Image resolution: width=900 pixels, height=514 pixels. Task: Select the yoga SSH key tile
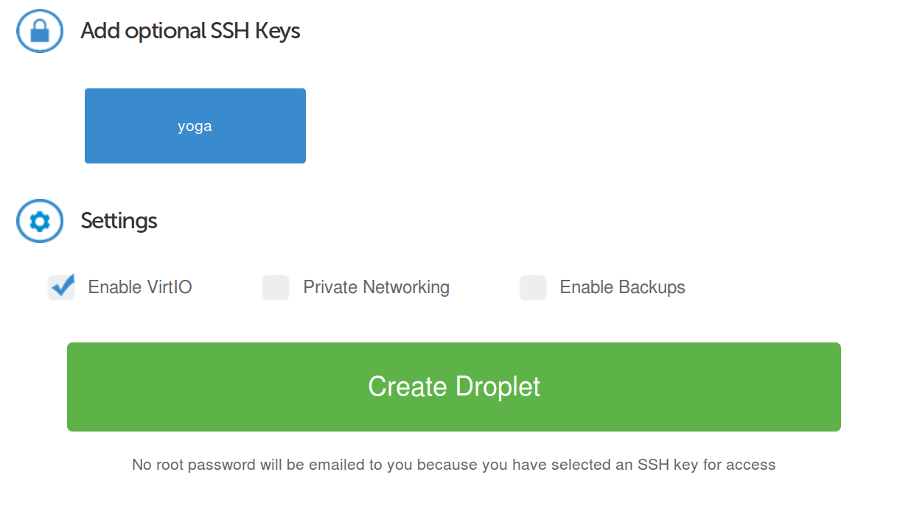coord(195,126)
